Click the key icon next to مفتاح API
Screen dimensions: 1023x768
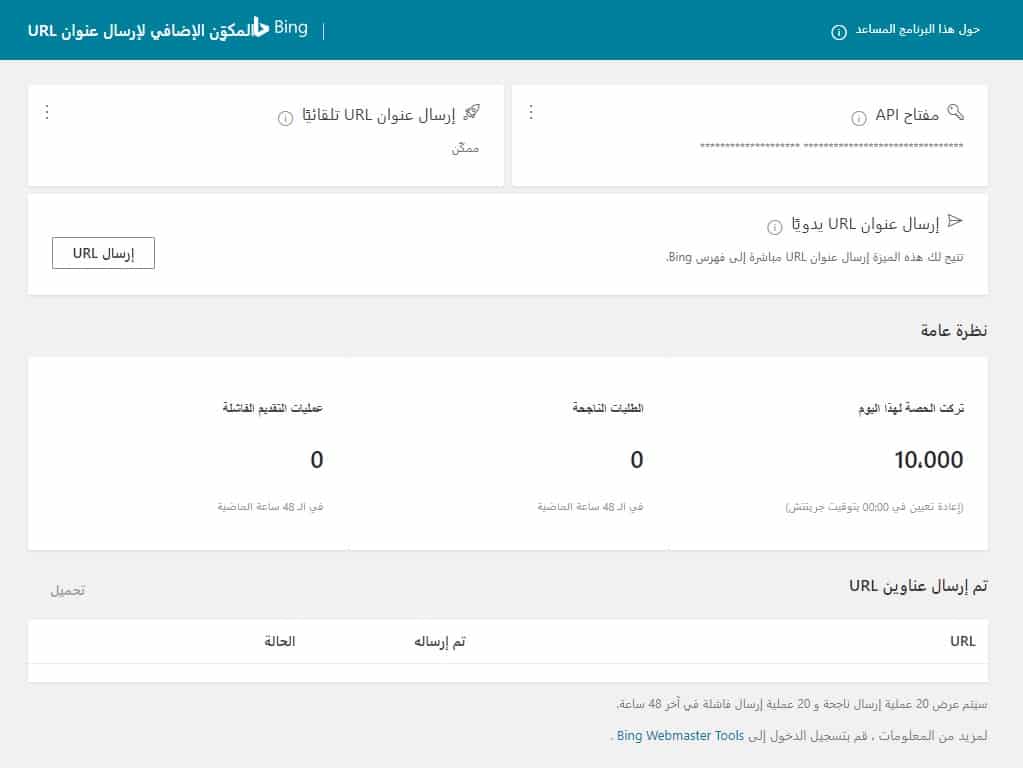click(956, 112)
